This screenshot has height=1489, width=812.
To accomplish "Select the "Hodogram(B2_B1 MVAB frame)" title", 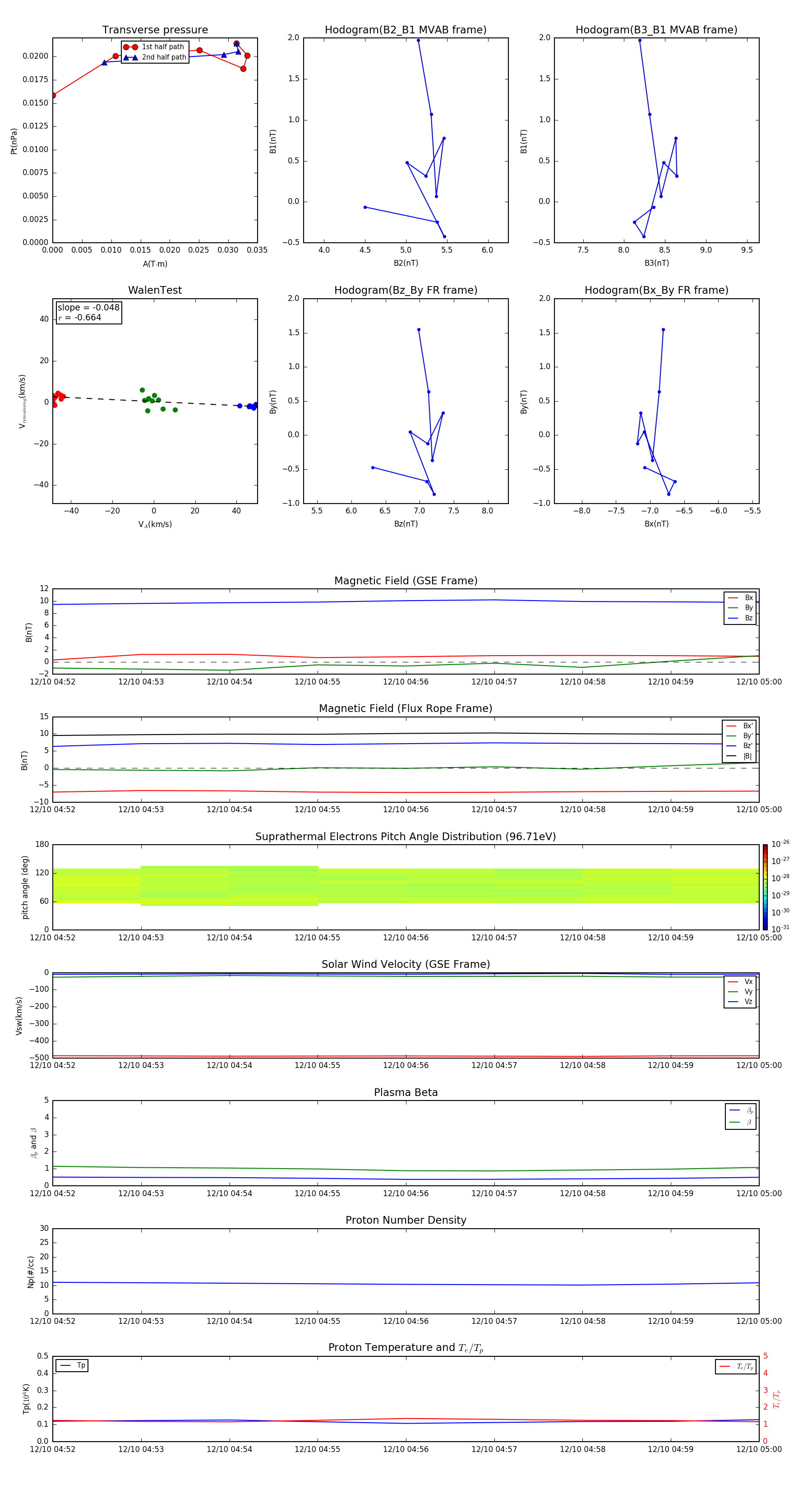I will [406, 29].
